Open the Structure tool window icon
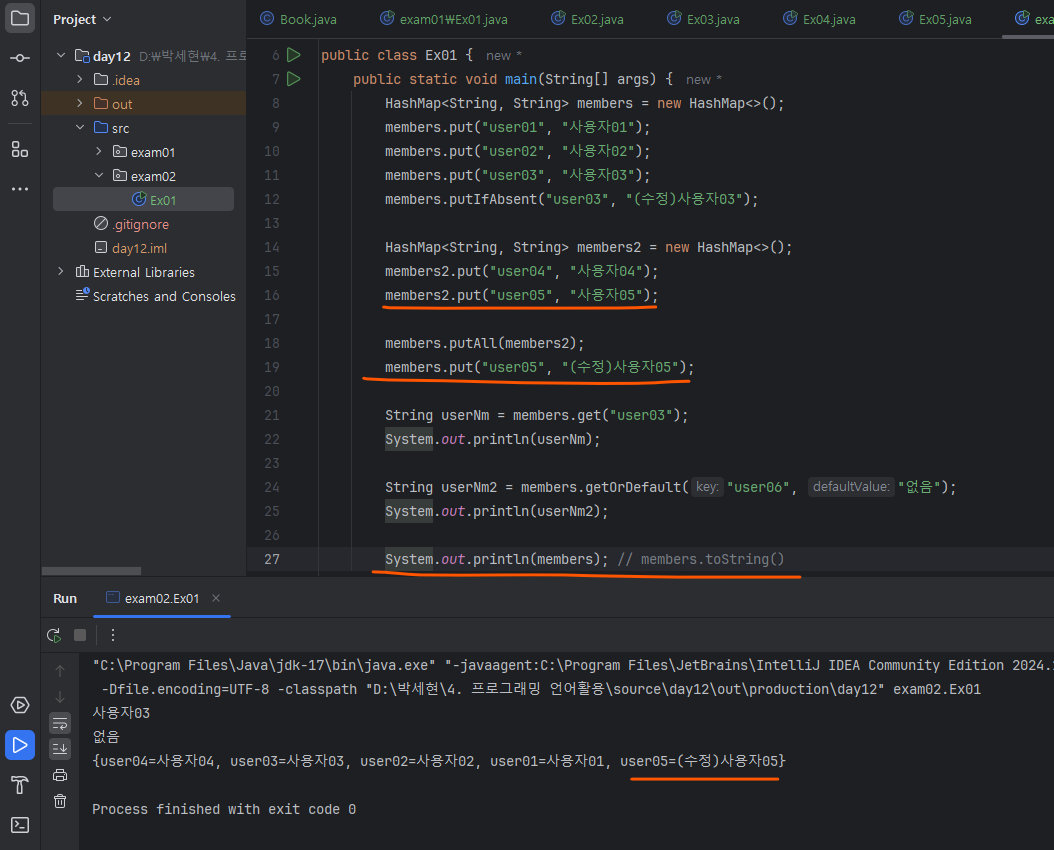Viewport: 1054px width, 850px height. [x=20, y=149]
